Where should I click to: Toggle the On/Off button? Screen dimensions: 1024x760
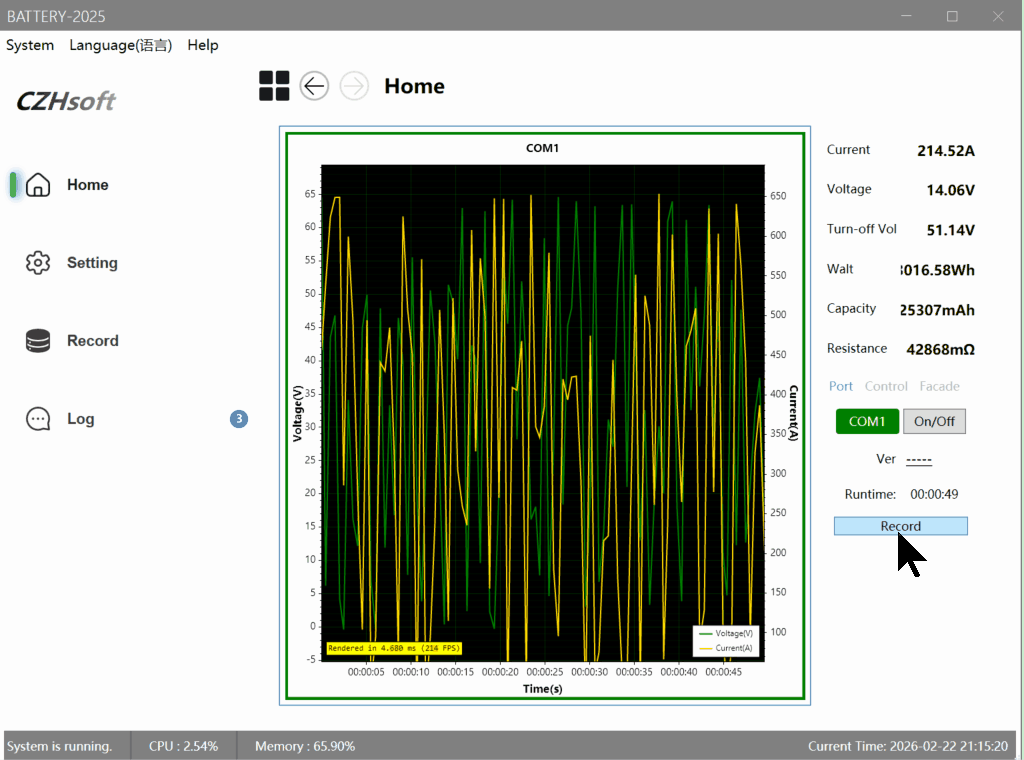click(934, 421)
